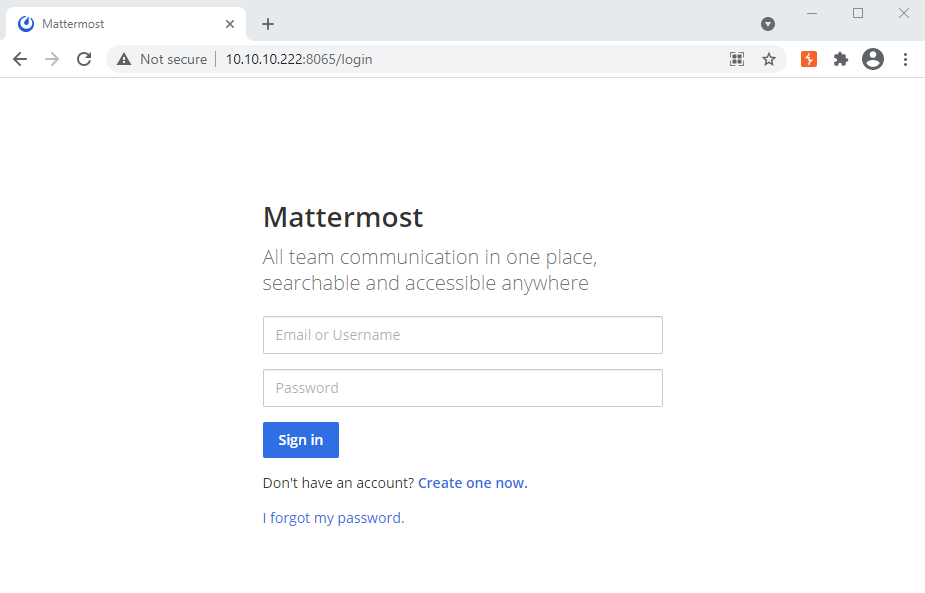Open the orange lightning extension icon
The height and width of the screenshot is (593, 925).
coord(809,59)
